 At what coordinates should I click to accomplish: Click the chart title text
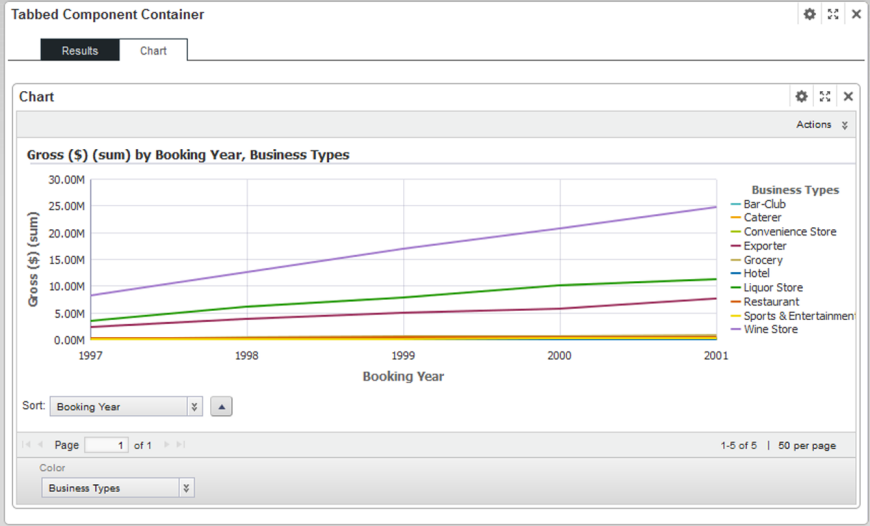click(x=188, y=155)
